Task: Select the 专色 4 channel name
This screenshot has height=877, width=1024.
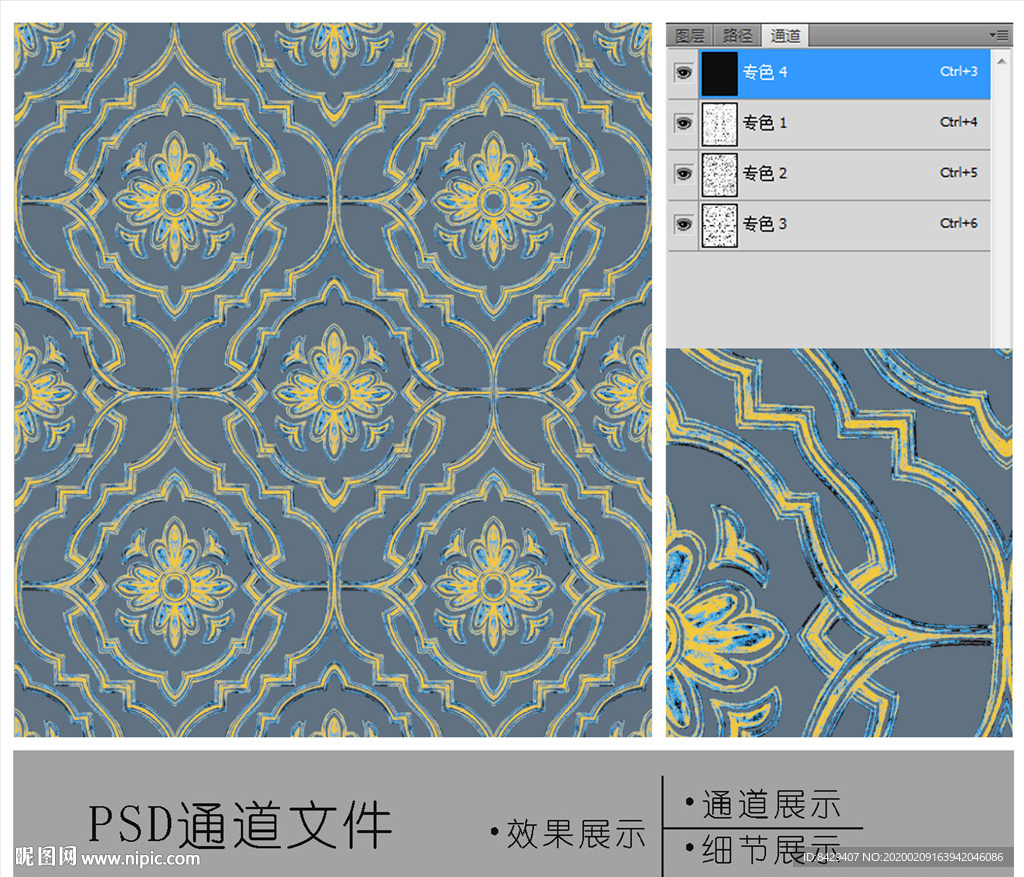Action: [x=765, y=72]
